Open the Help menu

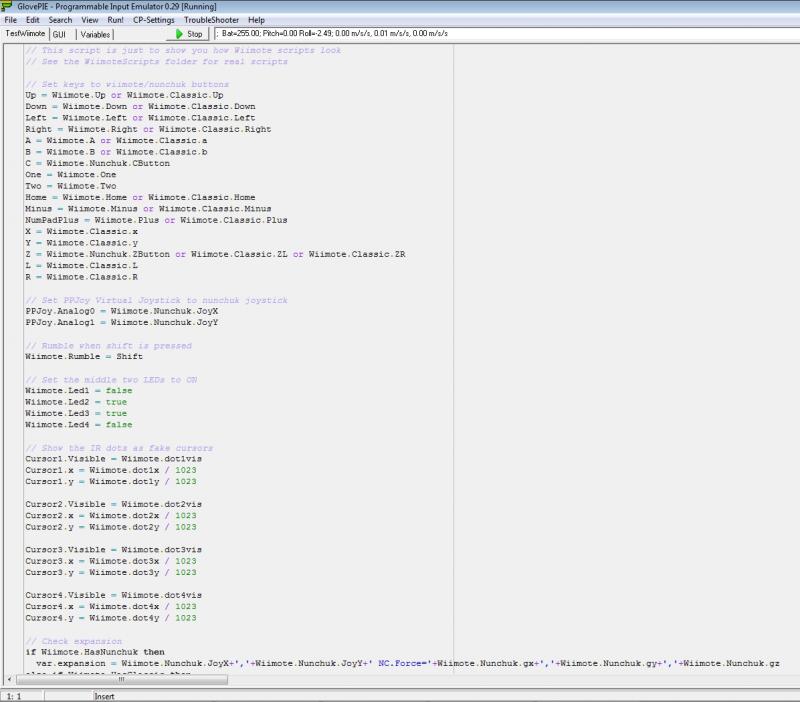[x=256, y=20]
